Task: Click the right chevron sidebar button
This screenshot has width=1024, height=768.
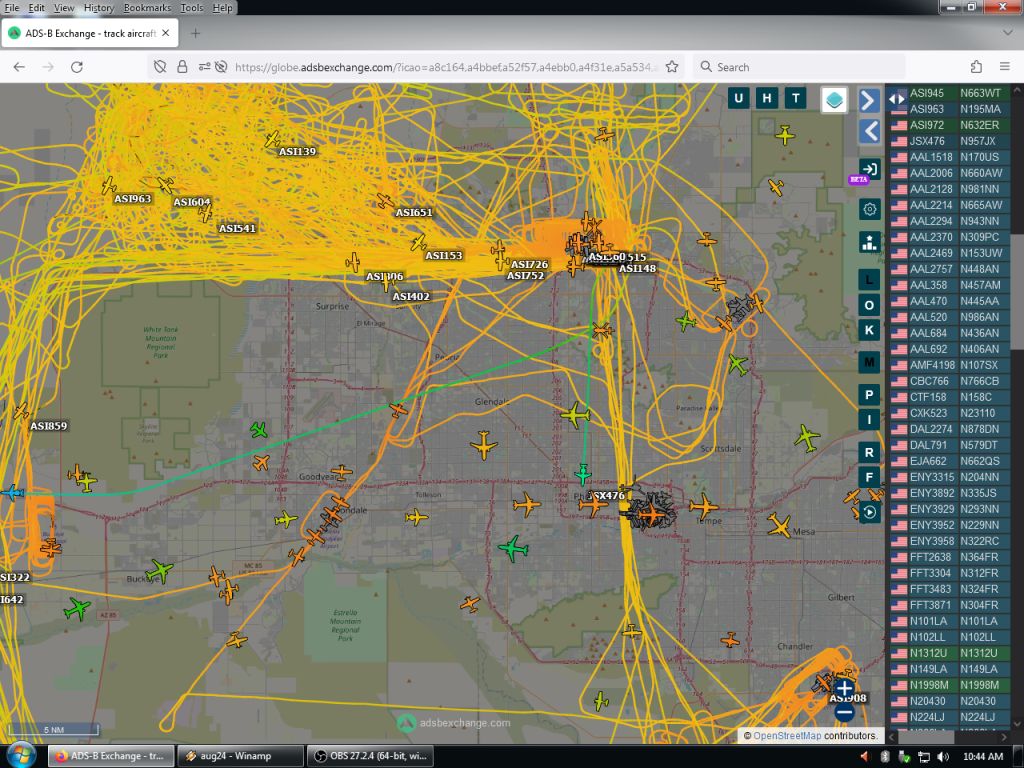Action: [x=869, y=101]
